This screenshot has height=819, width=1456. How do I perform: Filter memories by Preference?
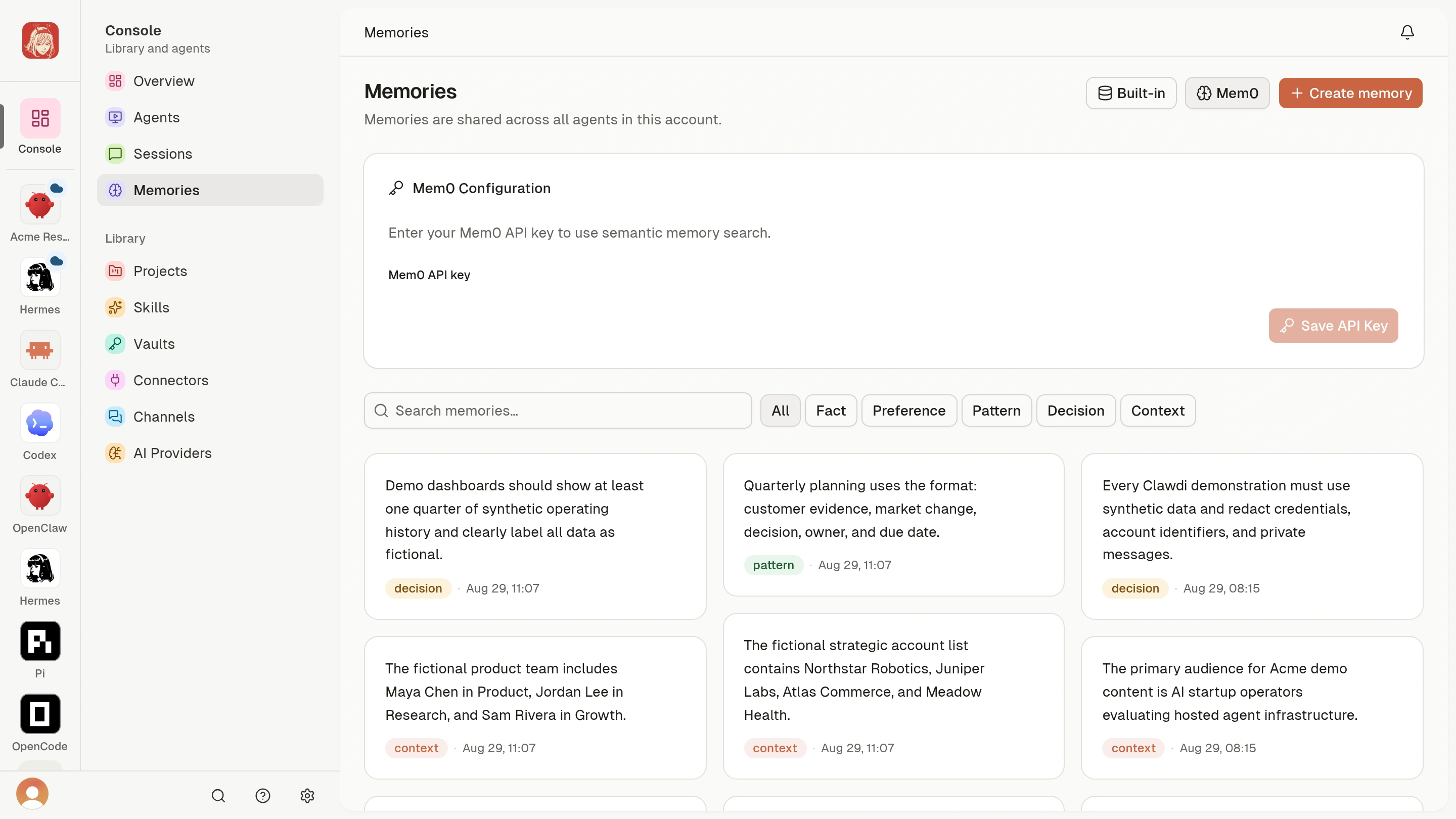[x=909, y=411]
